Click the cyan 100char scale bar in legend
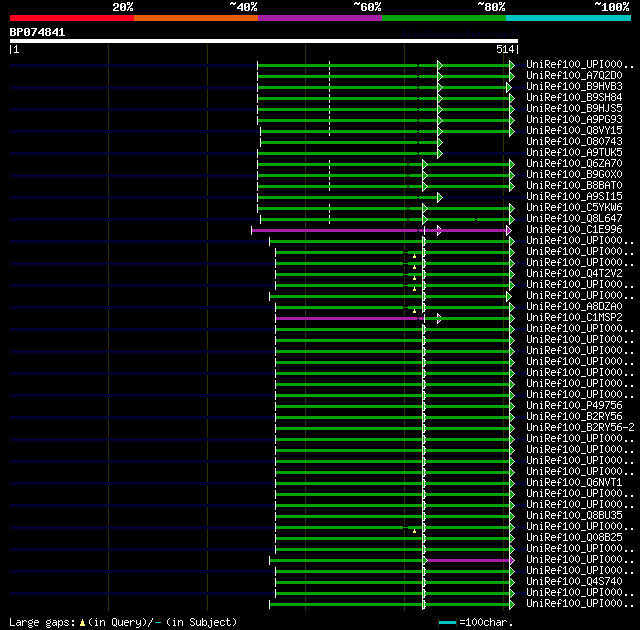 click(447, 622)
